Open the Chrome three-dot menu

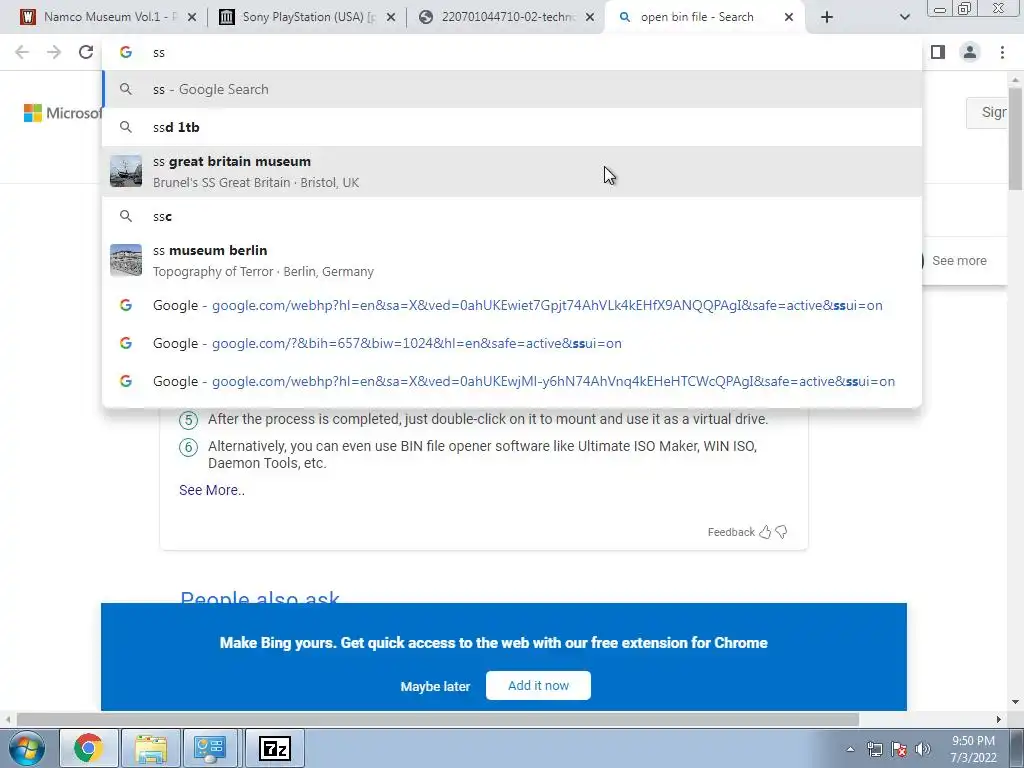pos(1002,52)
